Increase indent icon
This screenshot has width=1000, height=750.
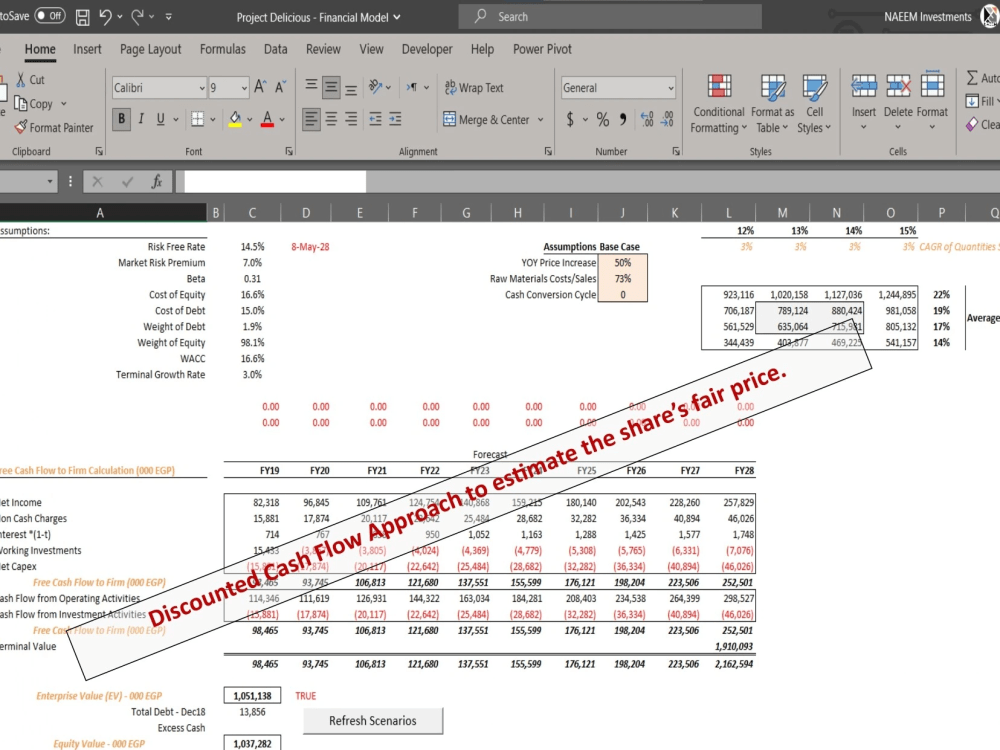tap(395, 119)
